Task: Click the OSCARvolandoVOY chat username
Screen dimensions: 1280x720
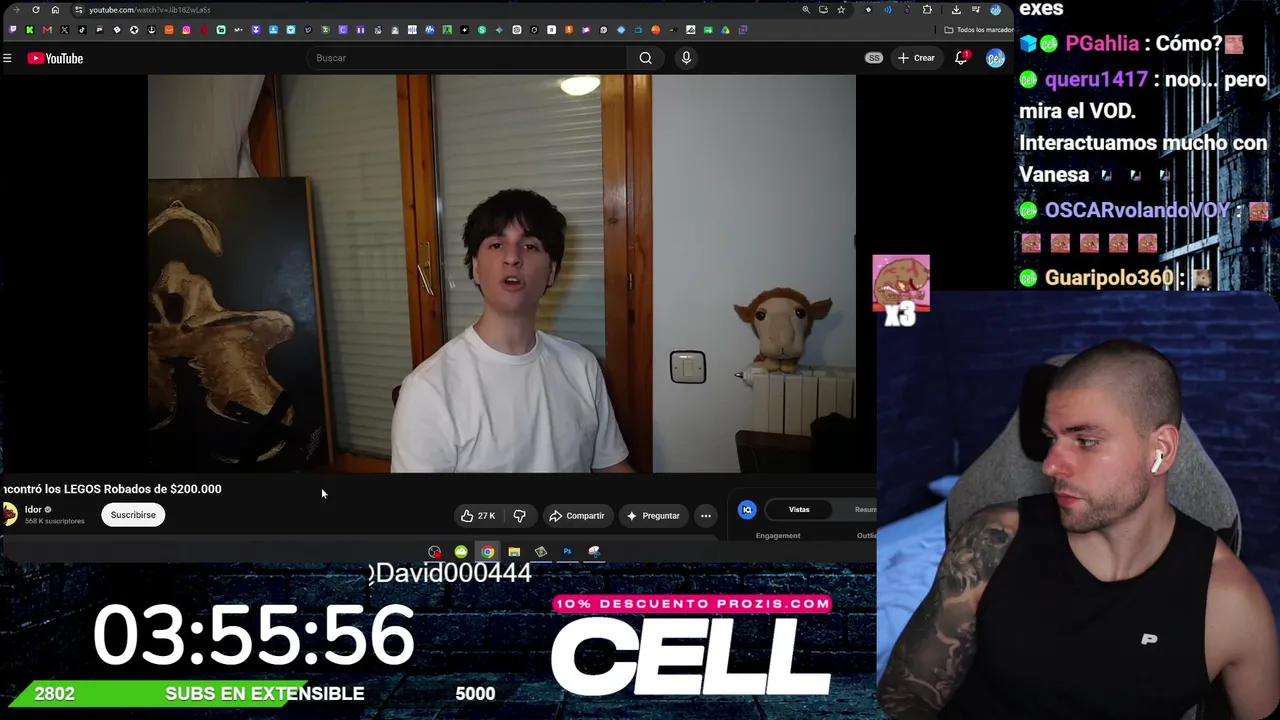Action: (1138, 211)
